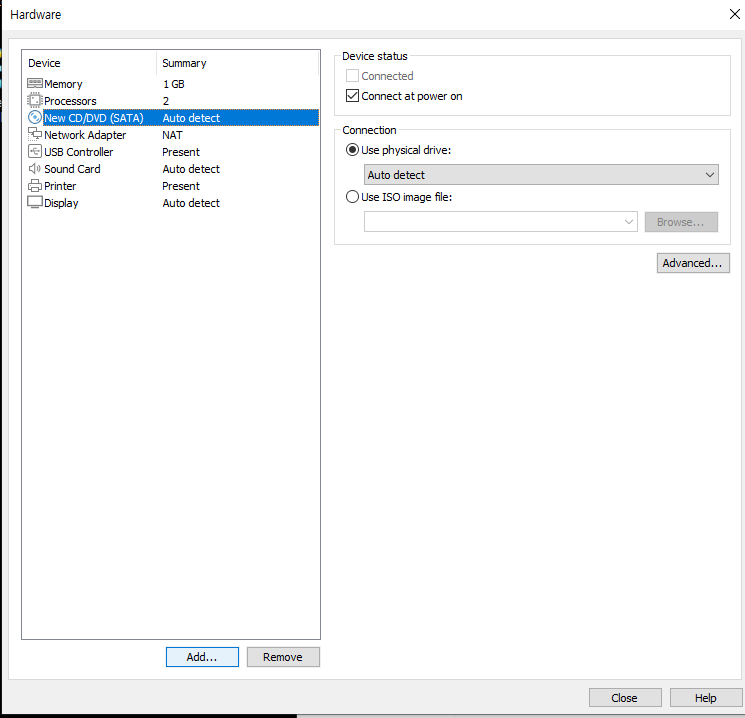Select Use physical drive option
Viewport: 745px width, 718px height.
[352, 150]
